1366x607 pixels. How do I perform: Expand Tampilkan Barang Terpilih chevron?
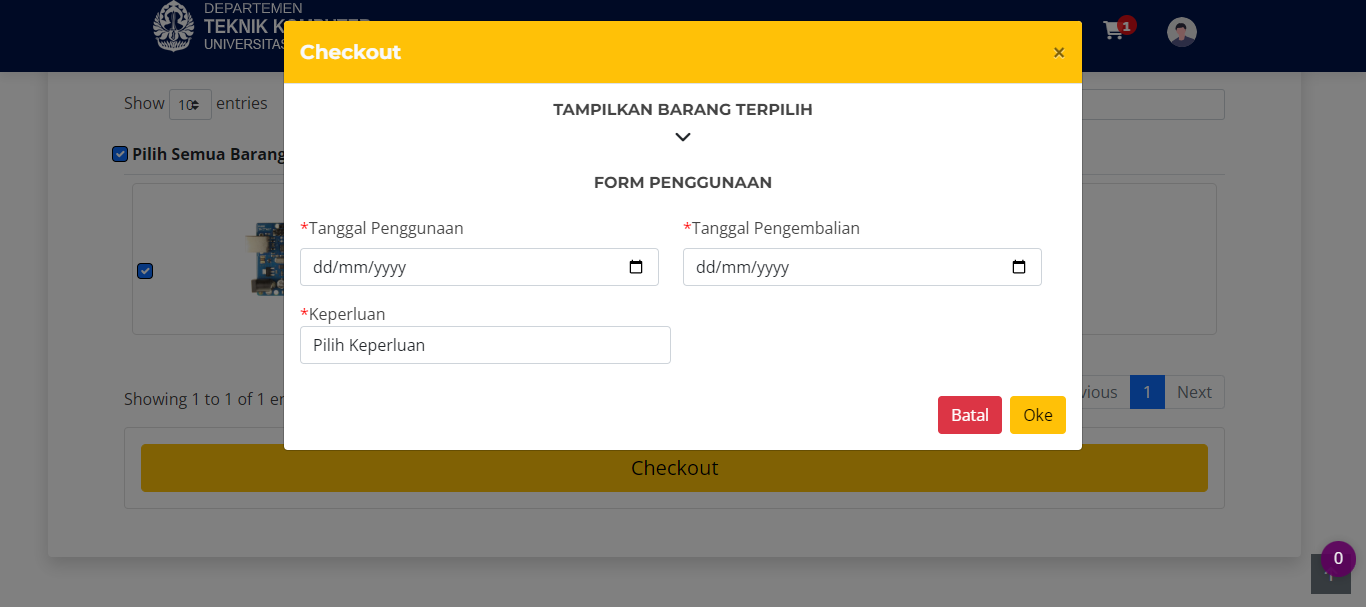(683, 137)
